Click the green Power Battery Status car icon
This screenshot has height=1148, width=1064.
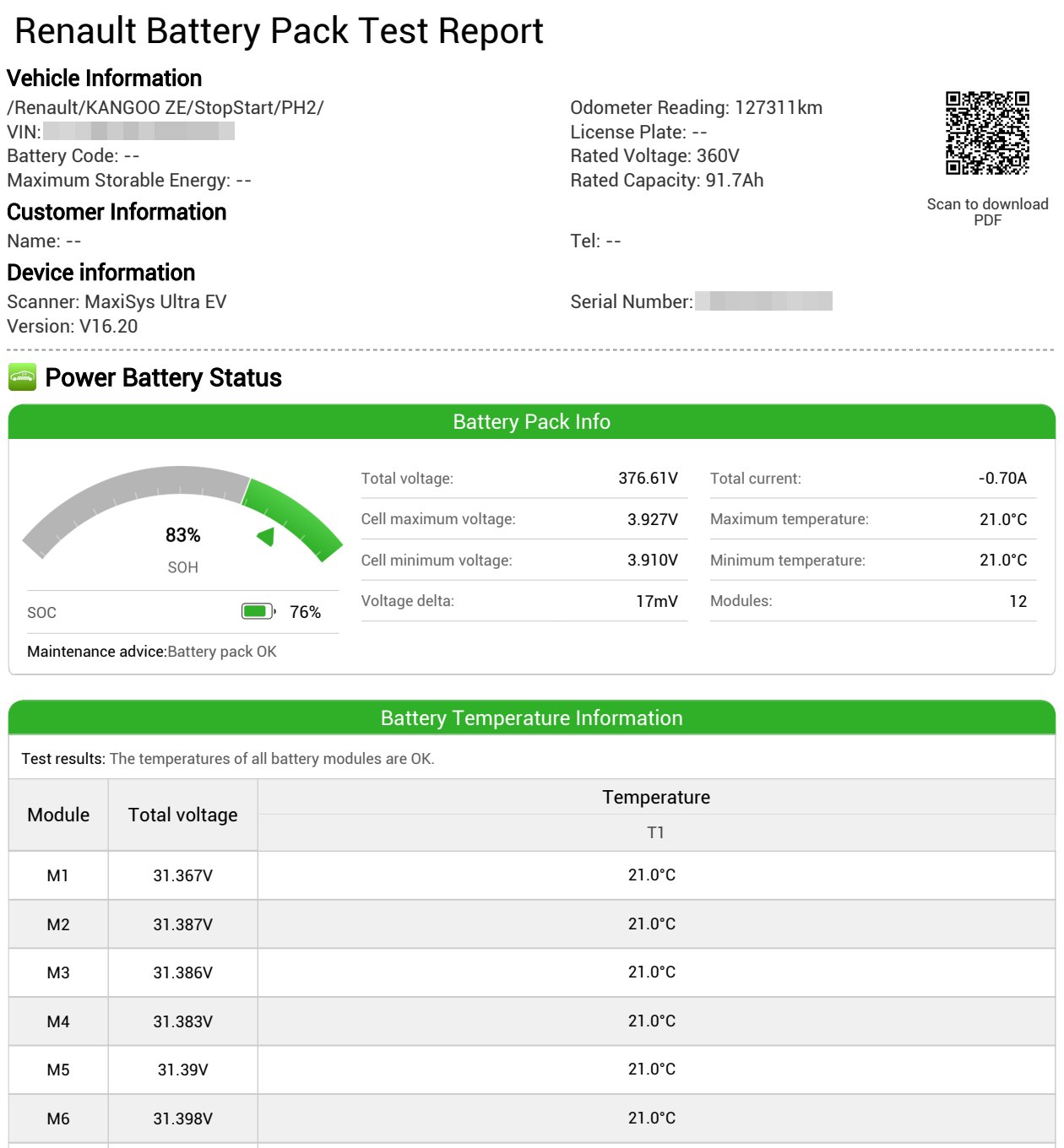coord(22,377)
